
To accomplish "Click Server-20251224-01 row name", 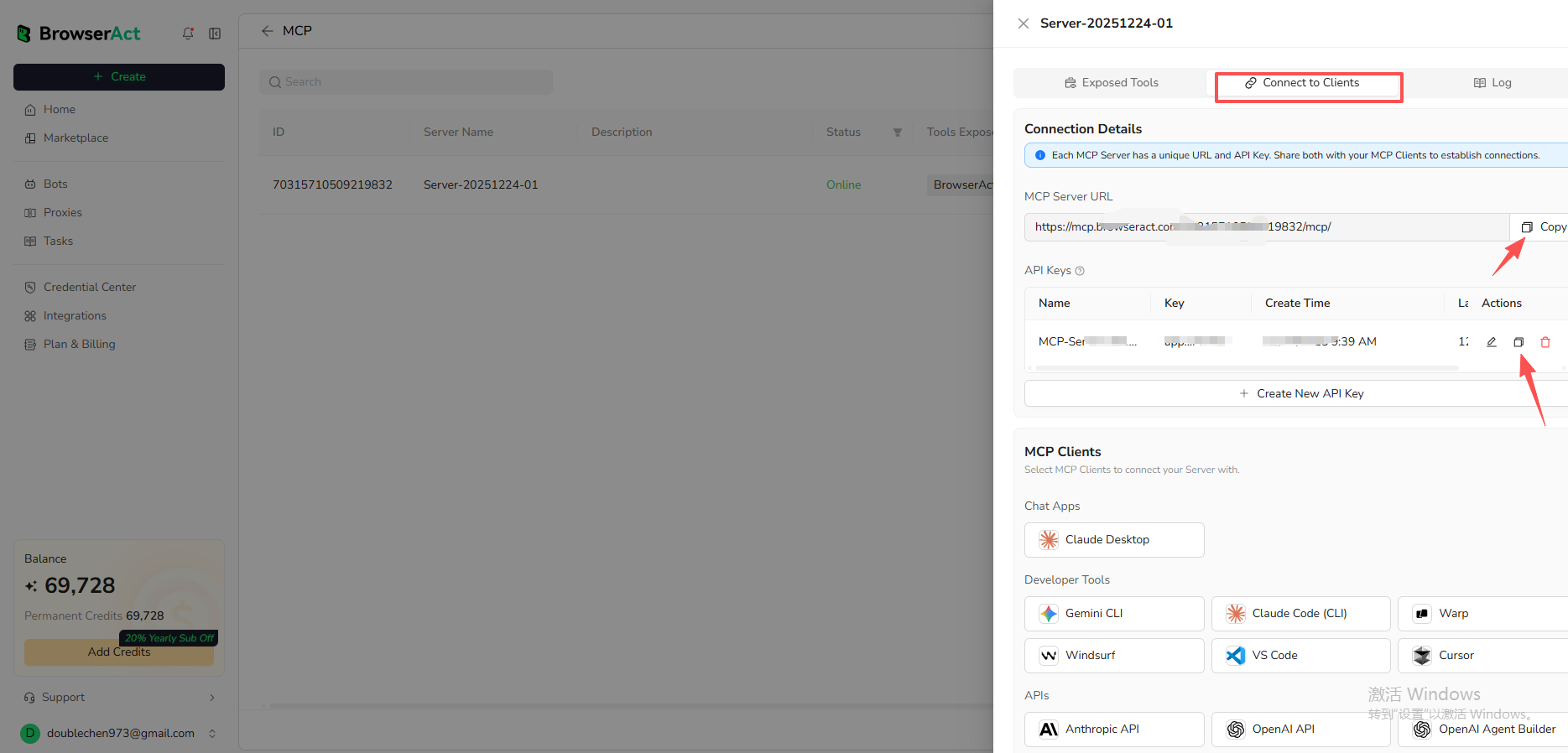I will tap(481, 185).
